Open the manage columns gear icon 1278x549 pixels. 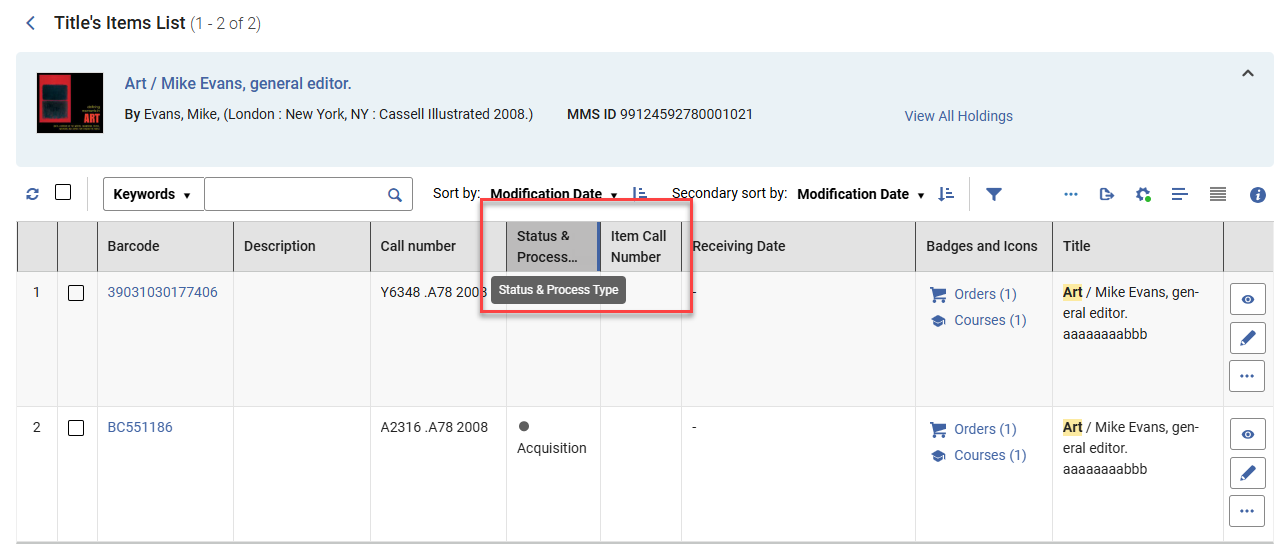1143,194
